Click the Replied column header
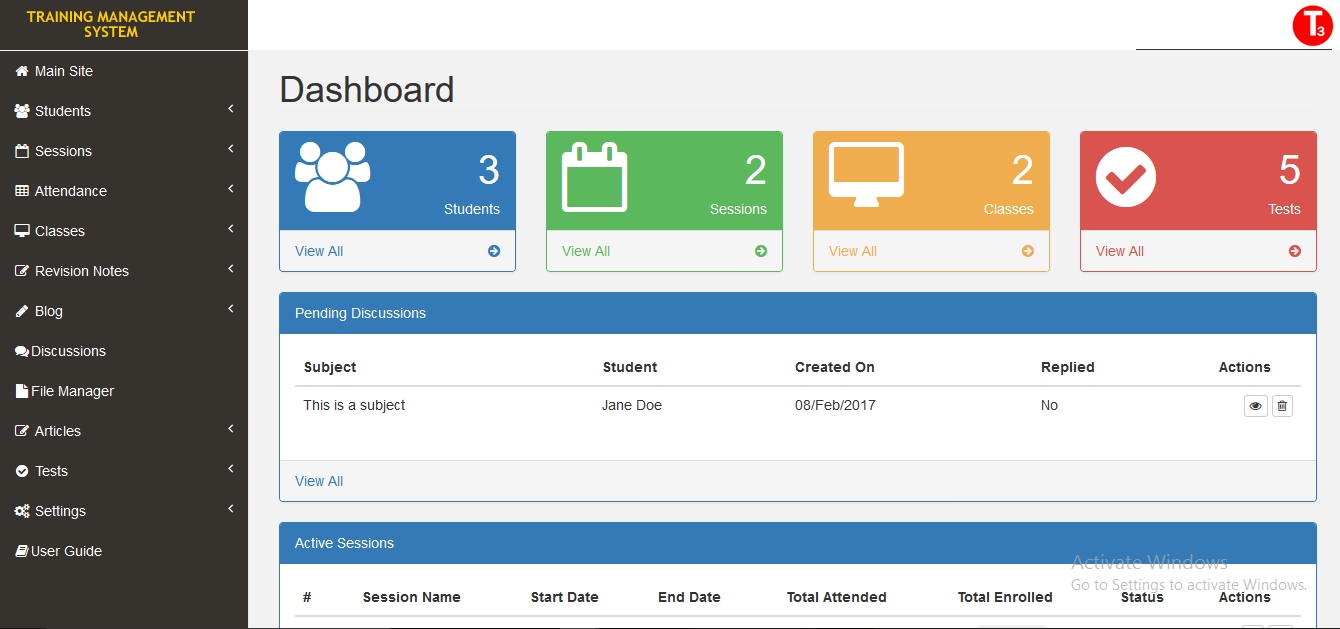 click(x=1068, y=367)
